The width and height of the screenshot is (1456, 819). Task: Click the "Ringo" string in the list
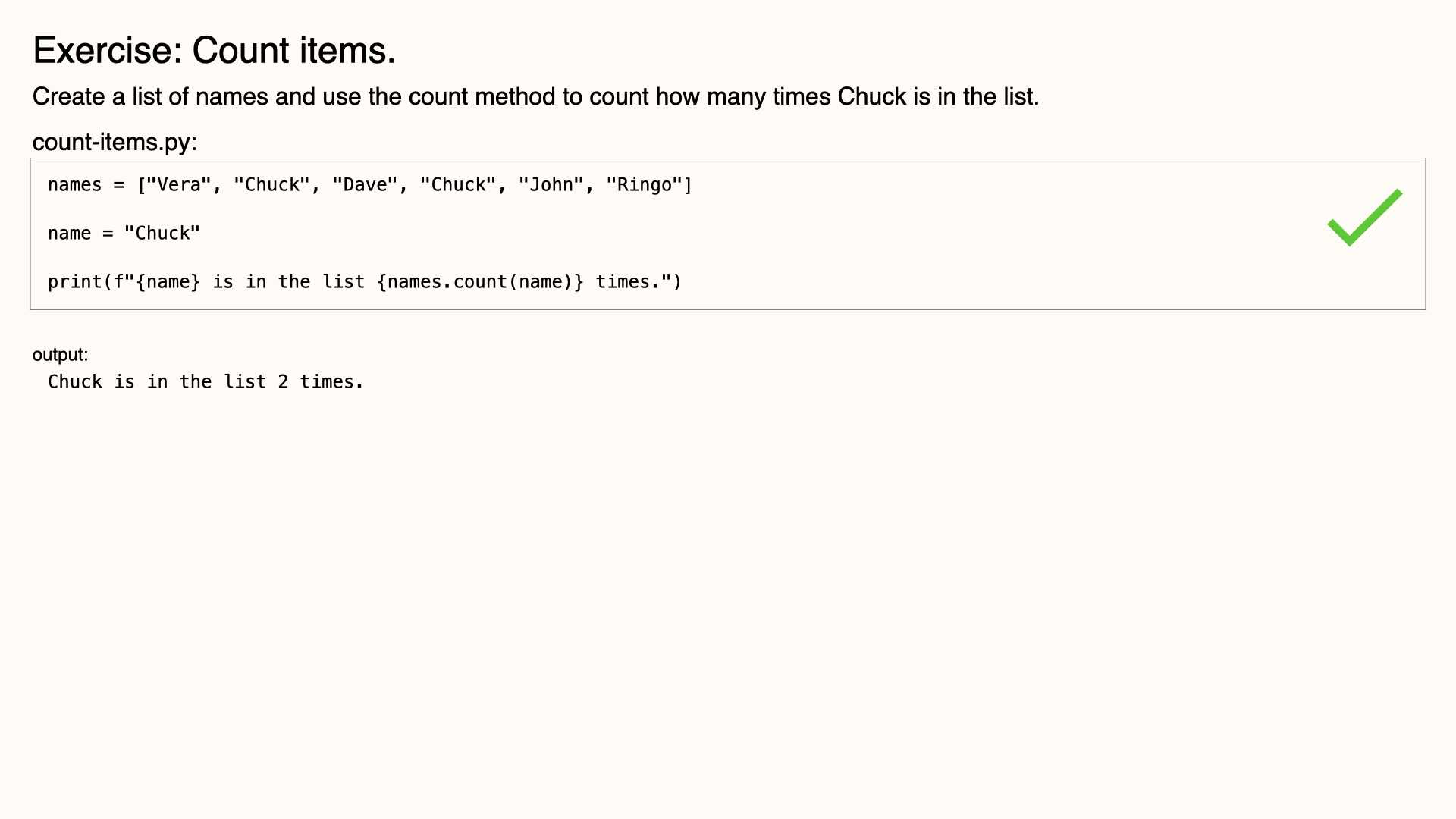(645, 185)
